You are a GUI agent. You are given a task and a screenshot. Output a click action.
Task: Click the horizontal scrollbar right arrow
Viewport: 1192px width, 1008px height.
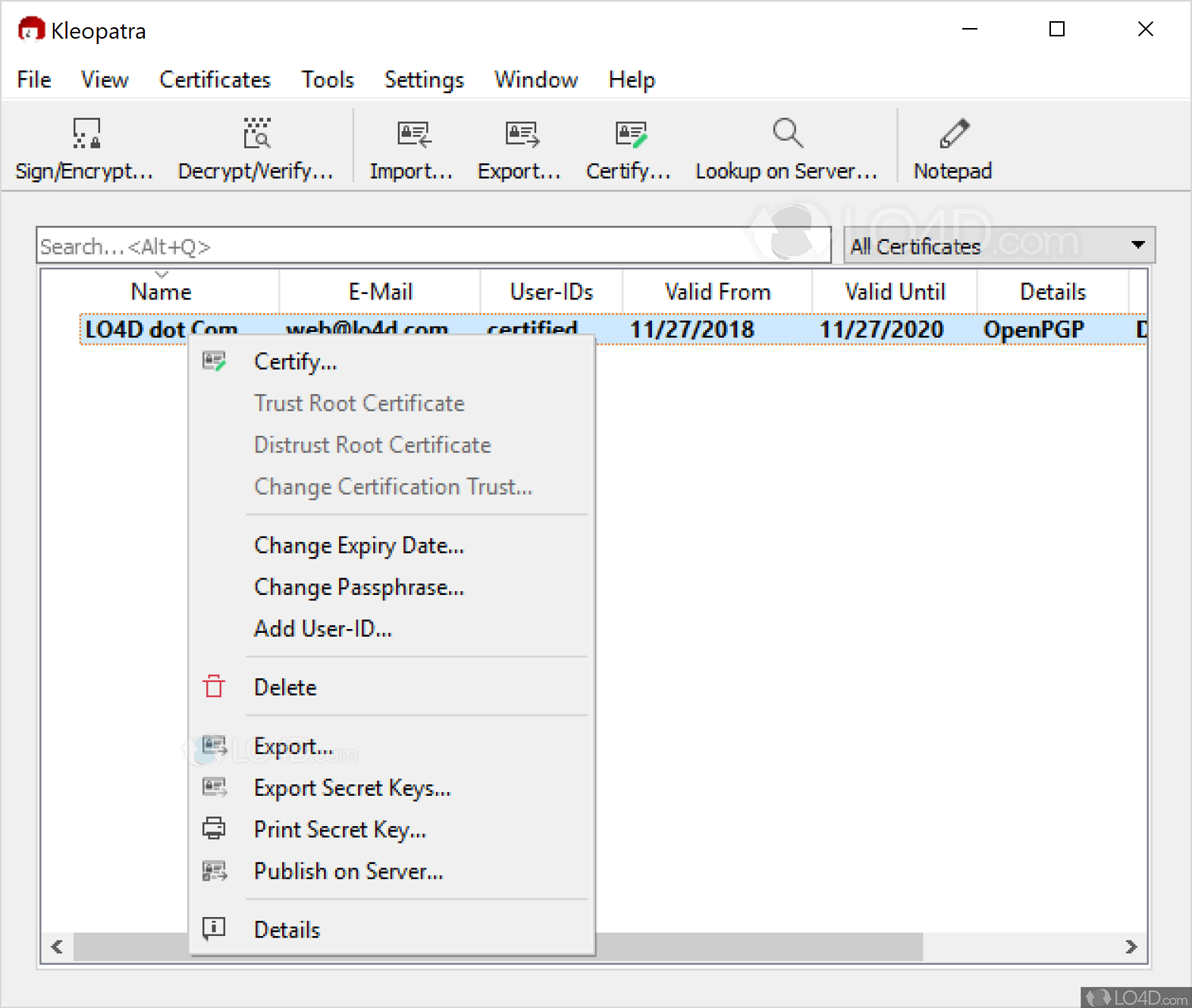point(1131,947)
